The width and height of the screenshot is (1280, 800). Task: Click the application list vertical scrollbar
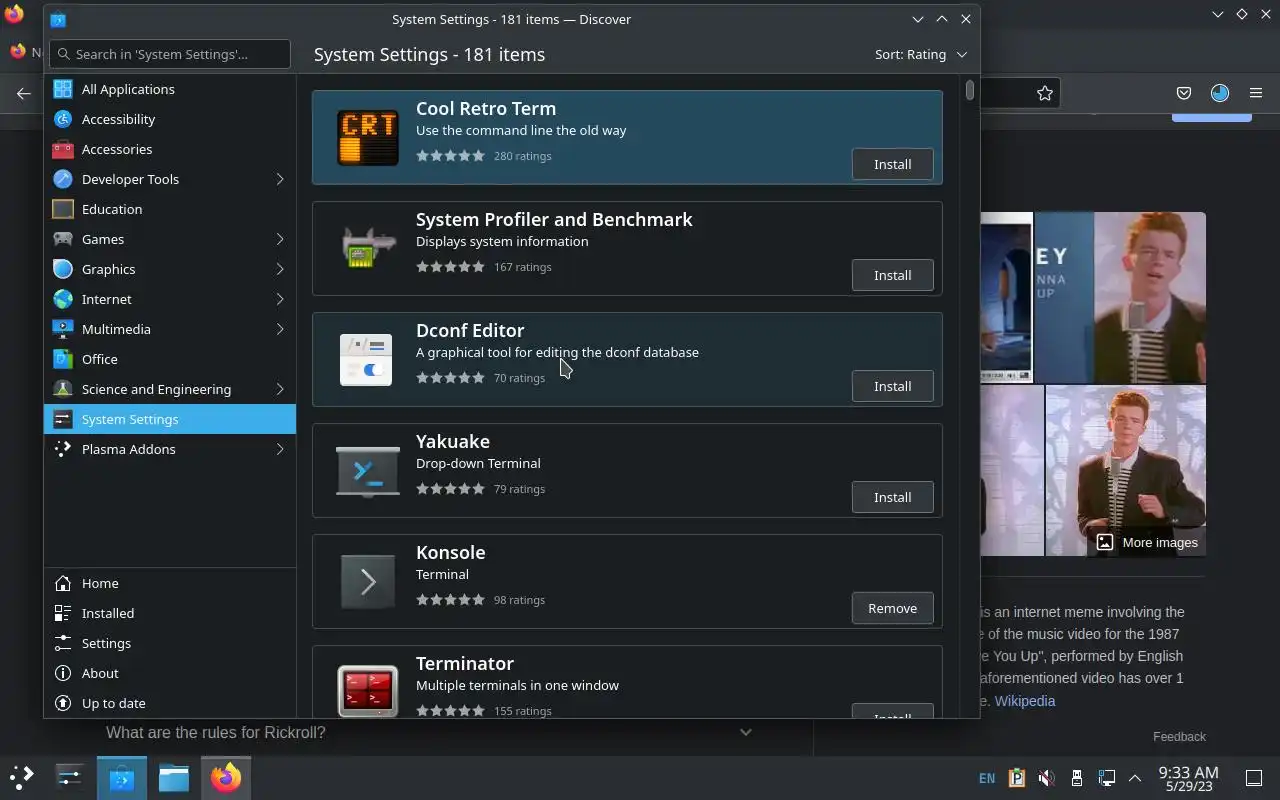point(970,90)
